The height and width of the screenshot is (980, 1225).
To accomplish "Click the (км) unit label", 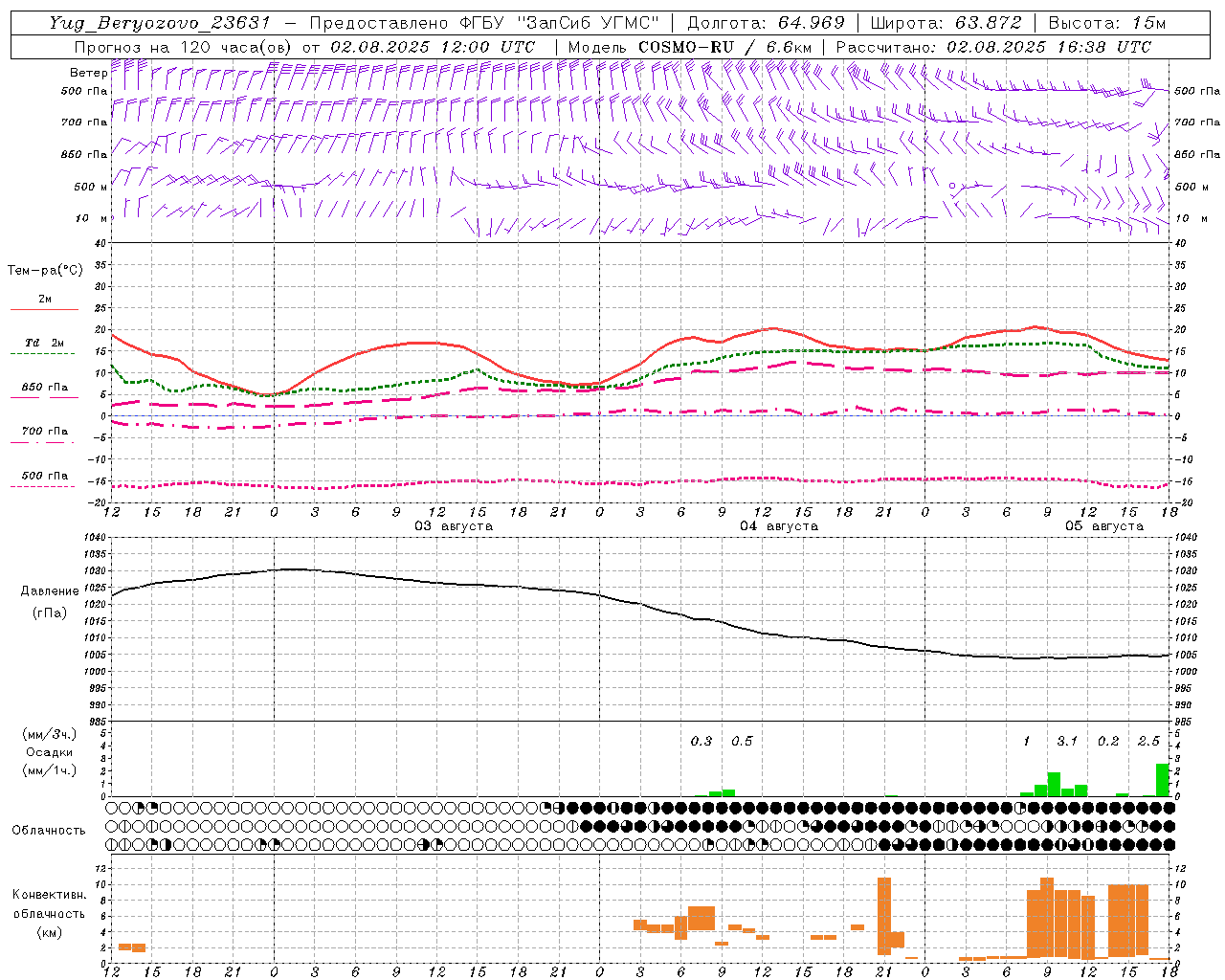I will coord(49,932).
